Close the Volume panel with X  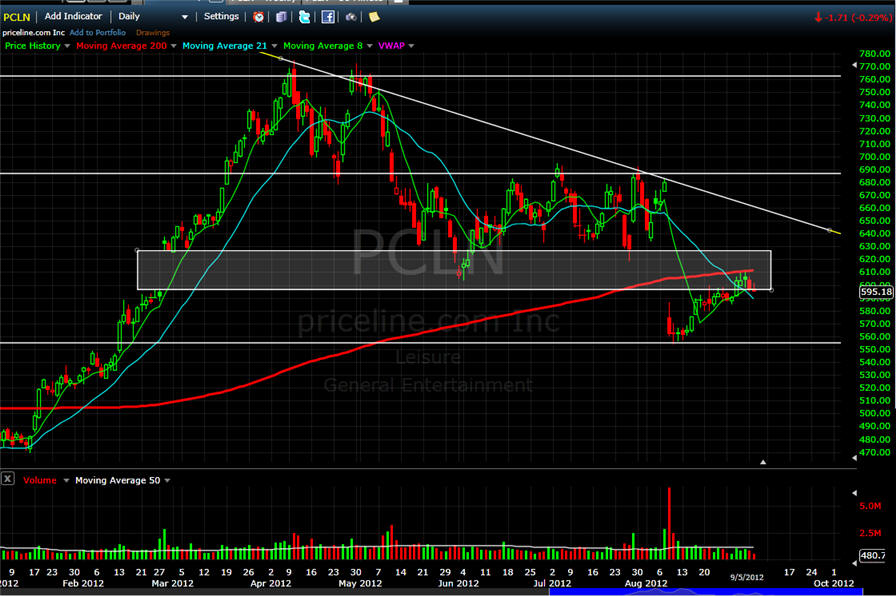[7, 479]
